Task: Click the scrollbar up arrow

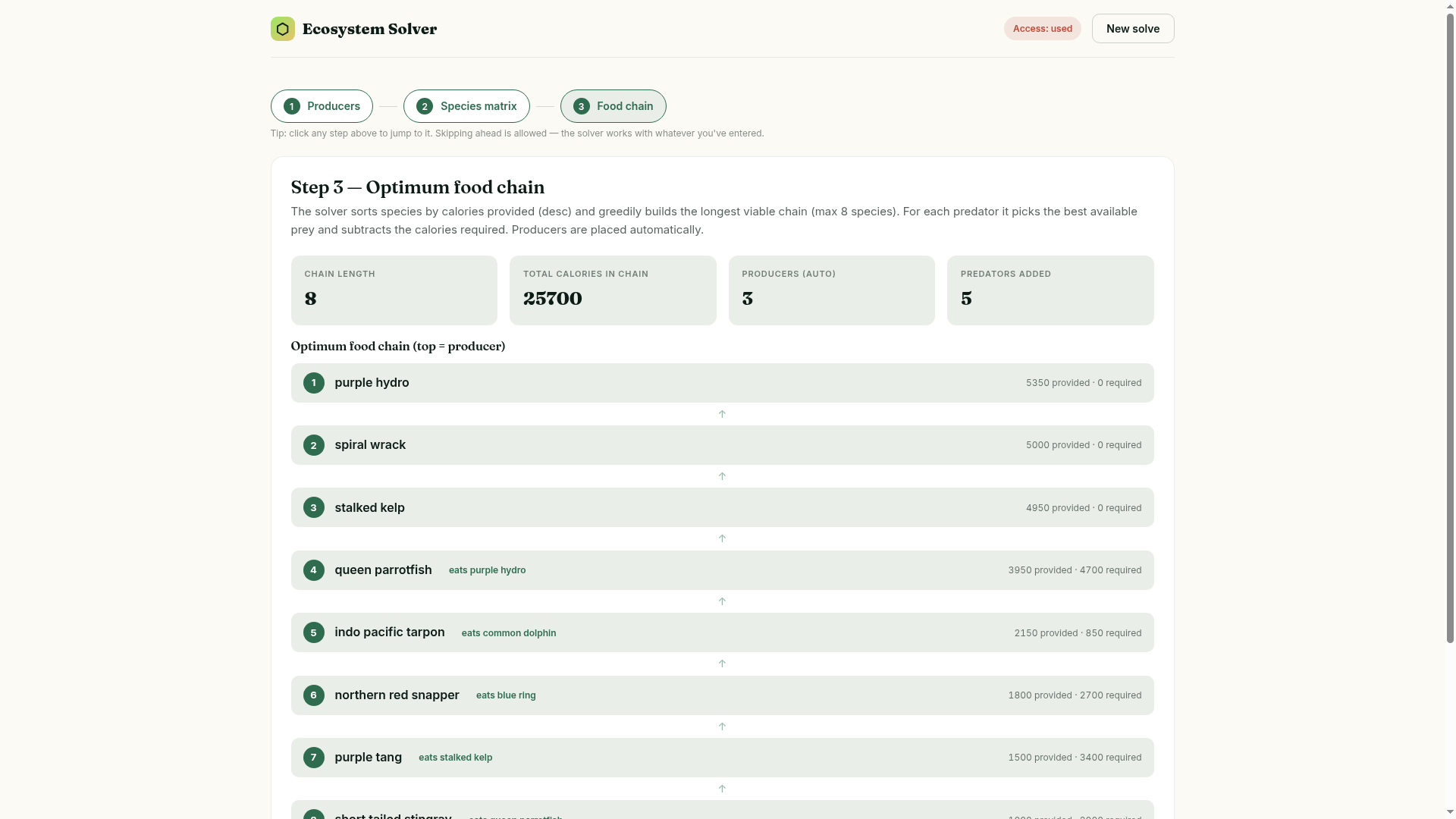Action: [1450, 5]
